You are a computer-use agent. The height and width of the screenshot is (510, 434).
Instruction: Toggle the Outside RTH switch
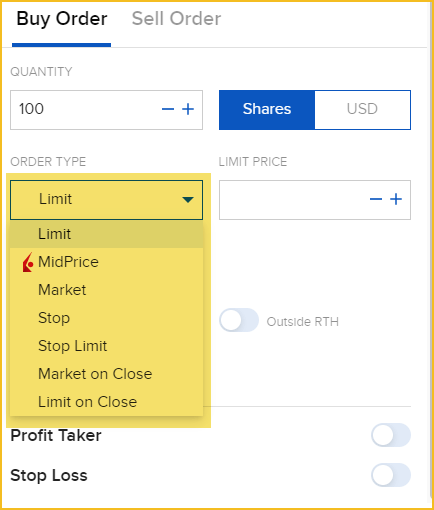click(x=239, y=320)
